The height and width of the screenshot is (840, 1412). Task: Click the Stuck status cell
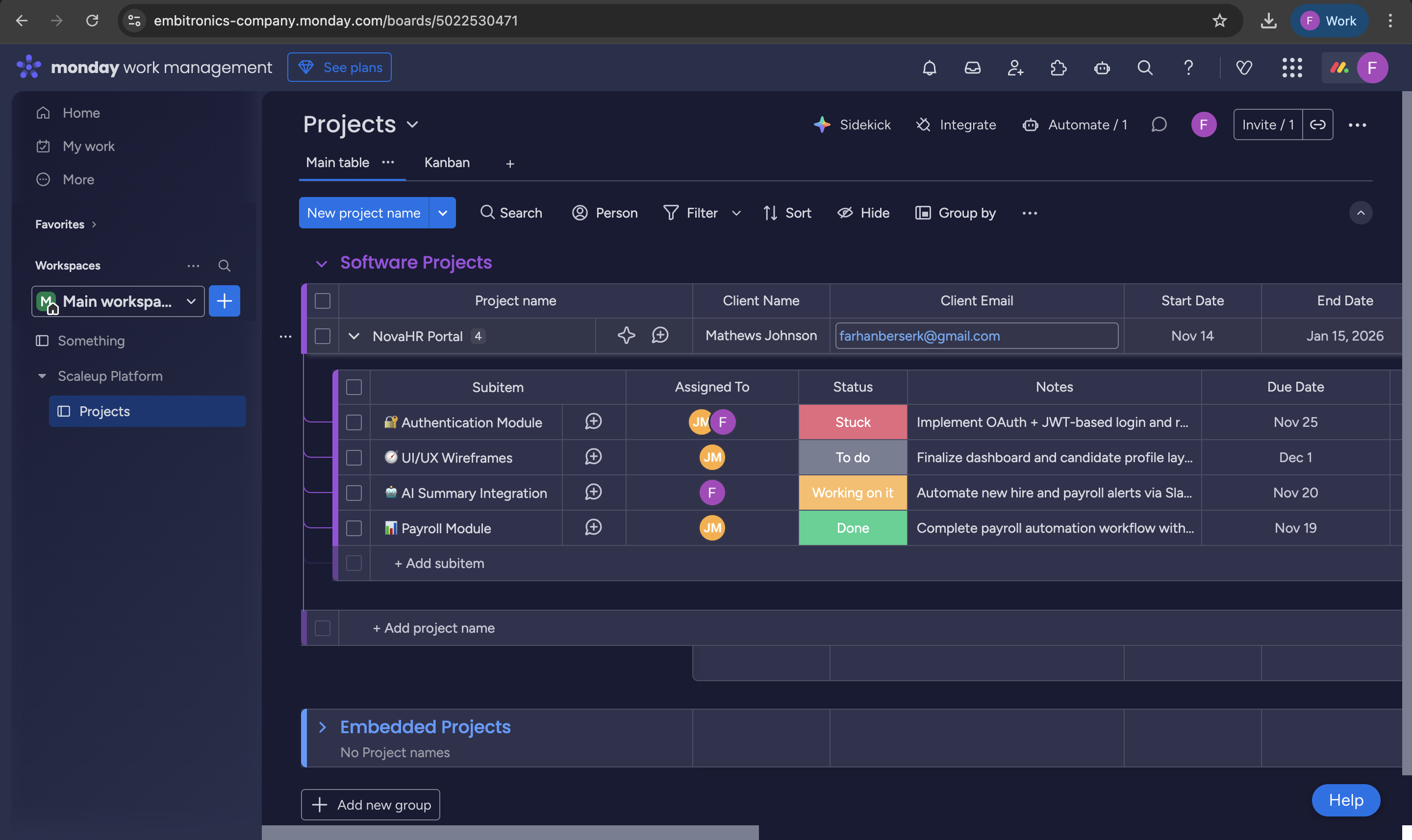coord(852,421)
